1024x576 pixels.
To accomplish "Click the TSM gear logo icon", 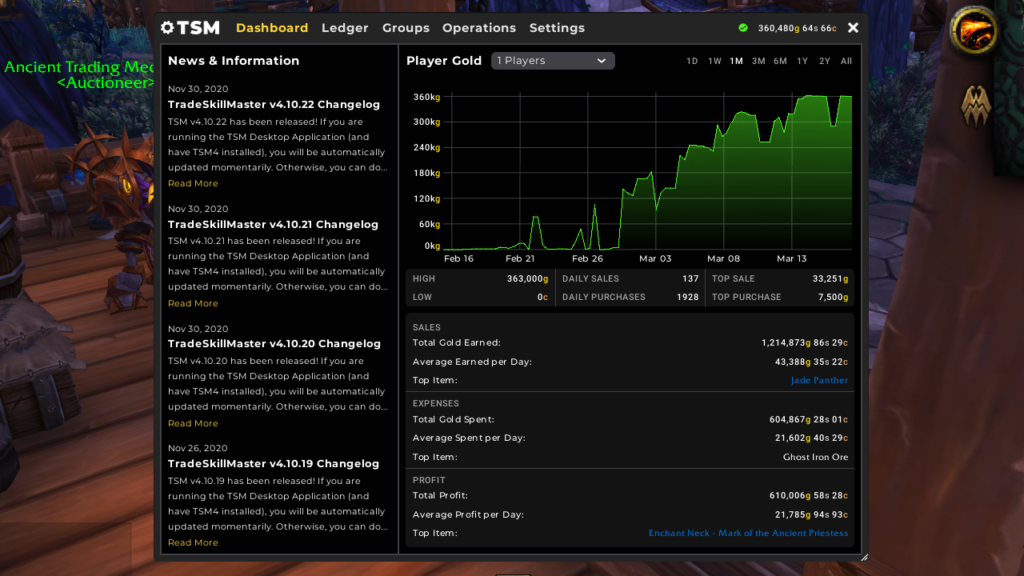I will click(x=168, y=27).
